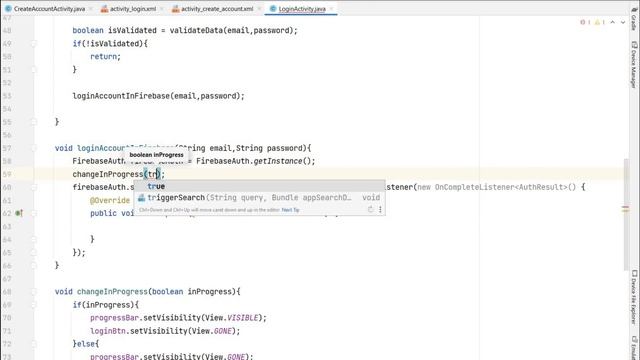The width and height of the screenshot is (640, 360).
Task: Close the LoginActivity.java tab
Action: click(x=331, y=9)
